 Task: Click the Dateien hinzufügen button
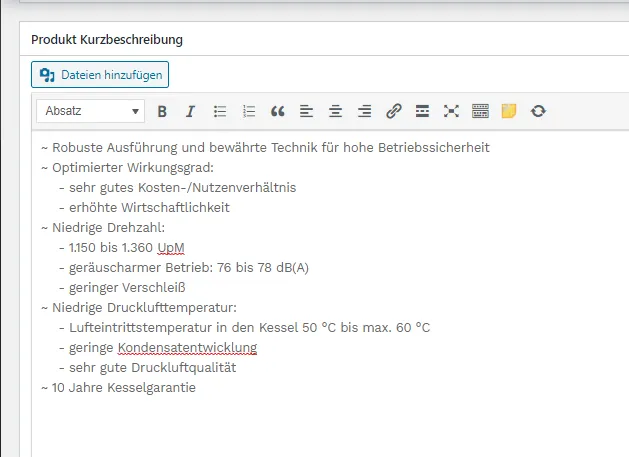tap(100, 75)
